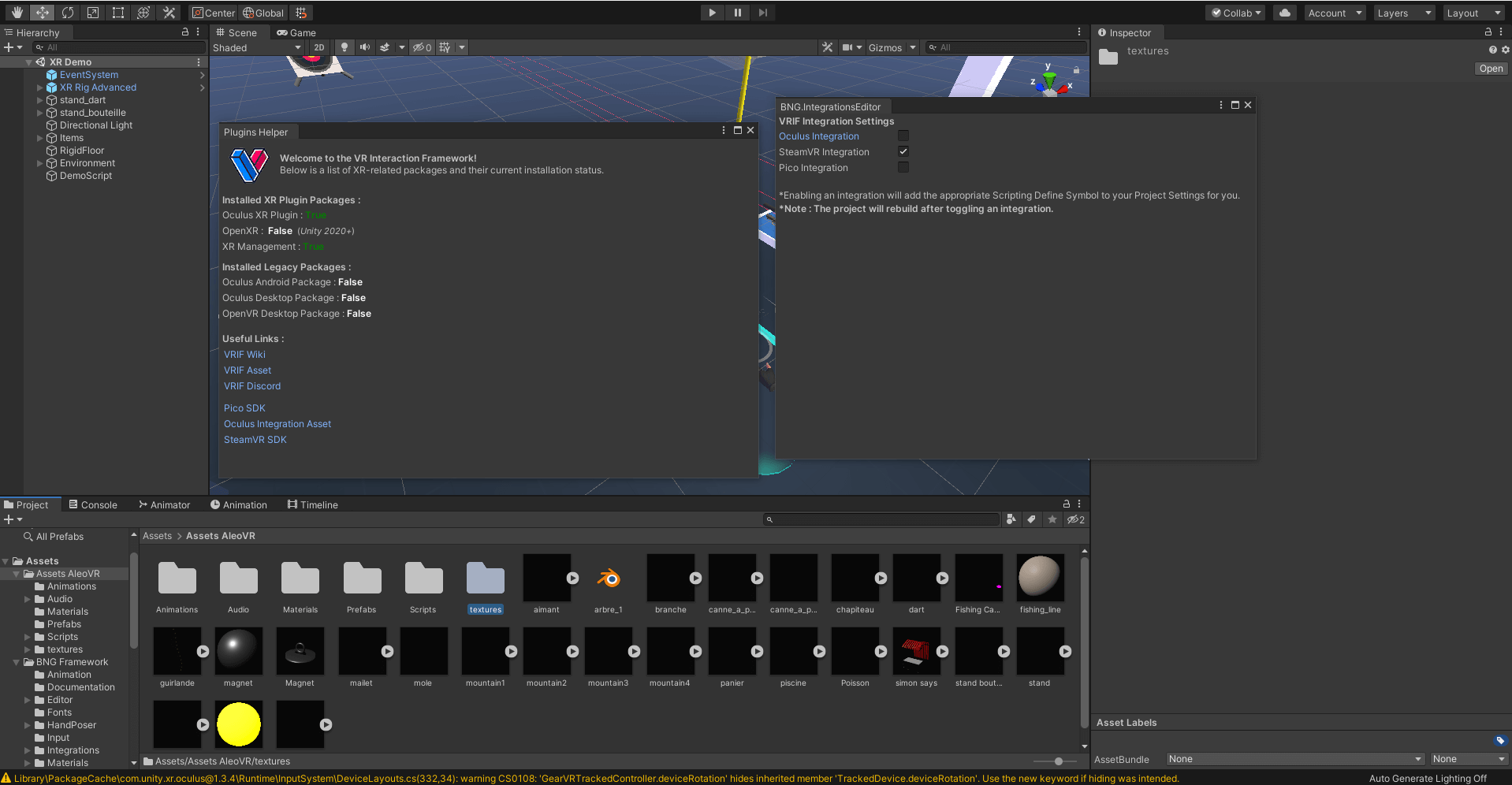Image resolution: width=1512 pixels, height=785 pixels.
Task: Enable the Pico Integration checkbox
Action: [903, 167]
